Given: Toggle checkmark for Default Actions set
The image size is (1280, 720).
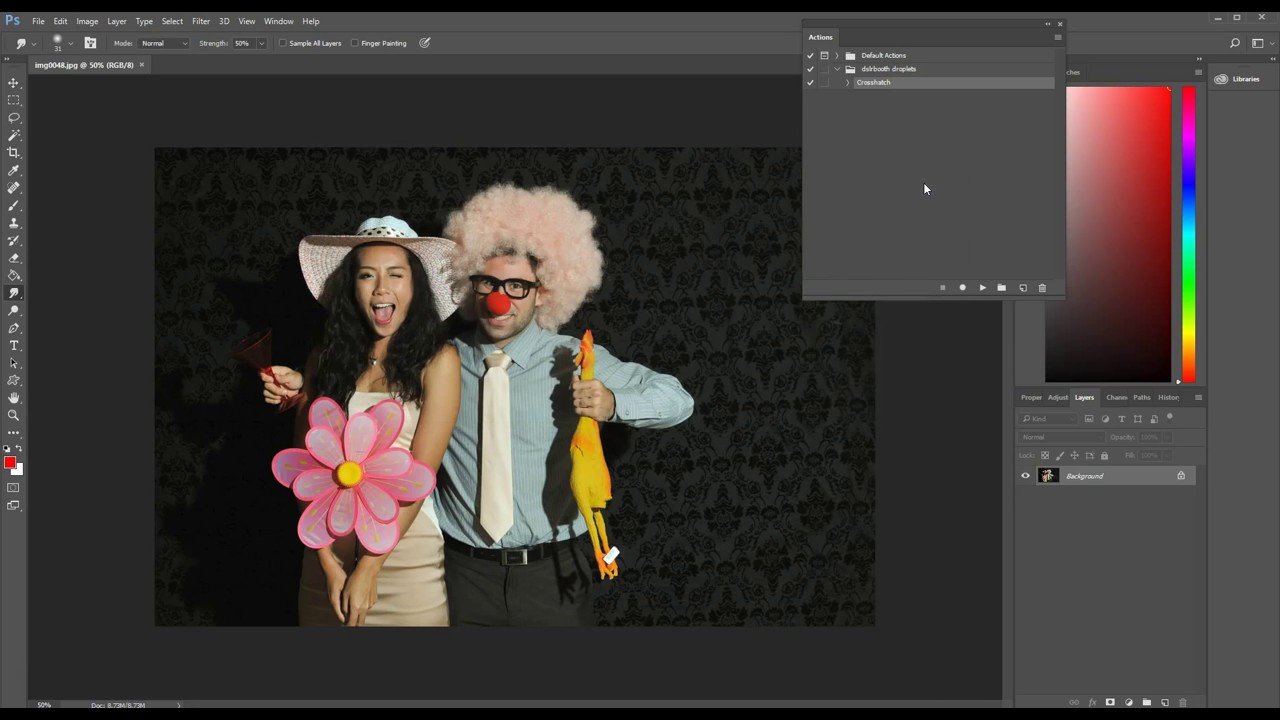Looking at the screenshot, I should [x=810, y=56].
